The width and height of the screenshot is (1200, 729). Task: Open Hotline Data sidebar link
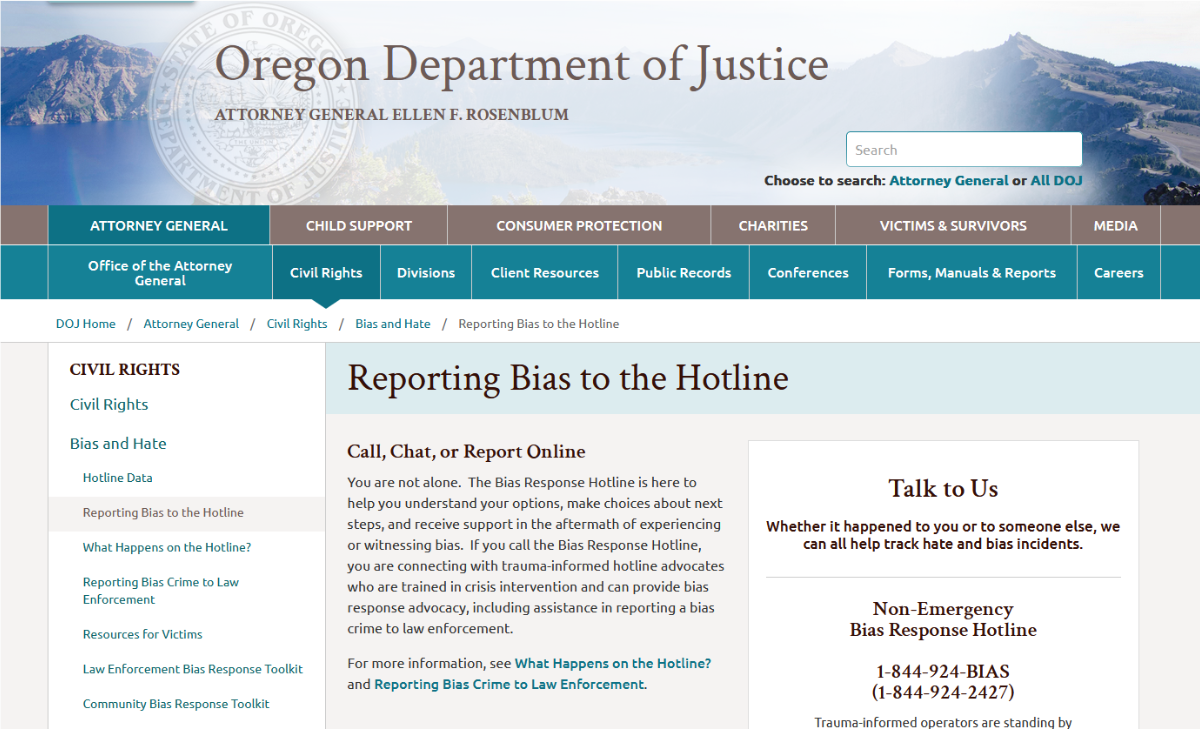pos(118,478)
